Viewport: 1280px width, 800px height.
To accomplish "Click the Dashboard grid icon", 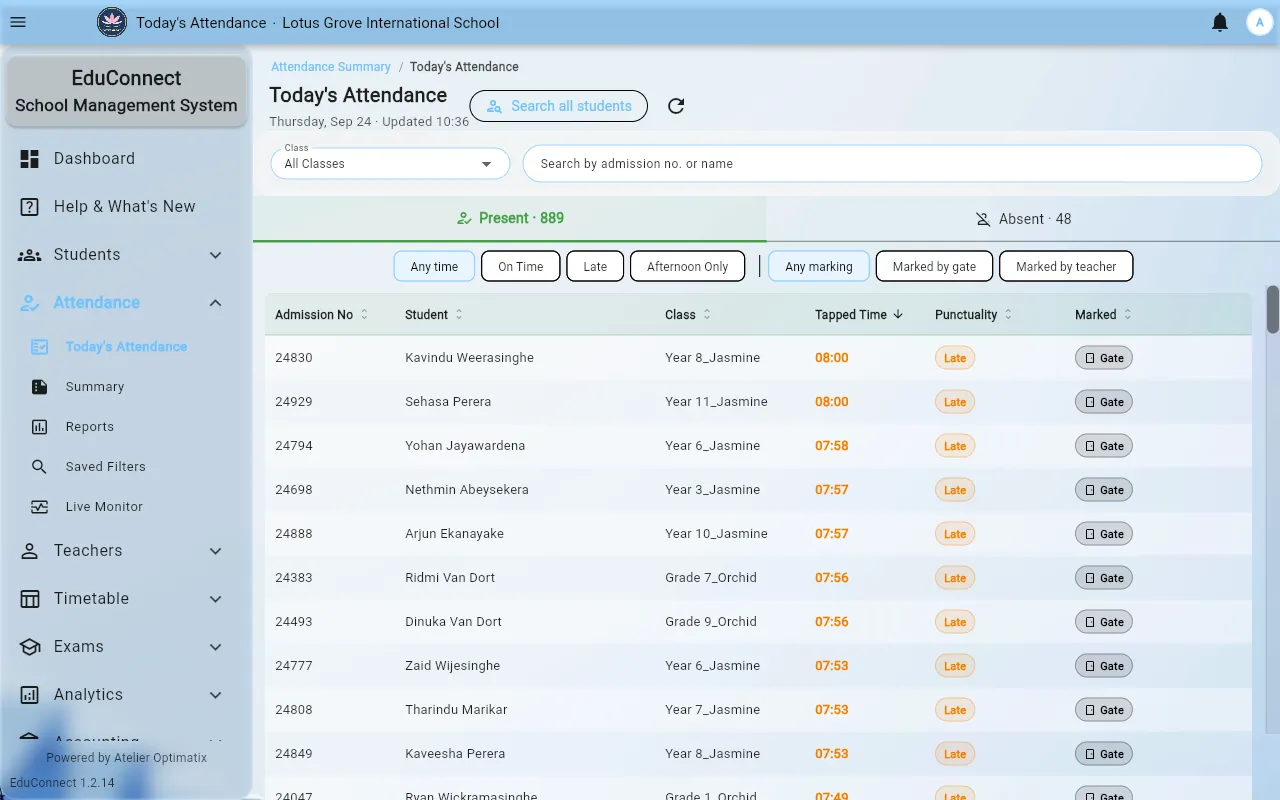I will tap(30, 158).
